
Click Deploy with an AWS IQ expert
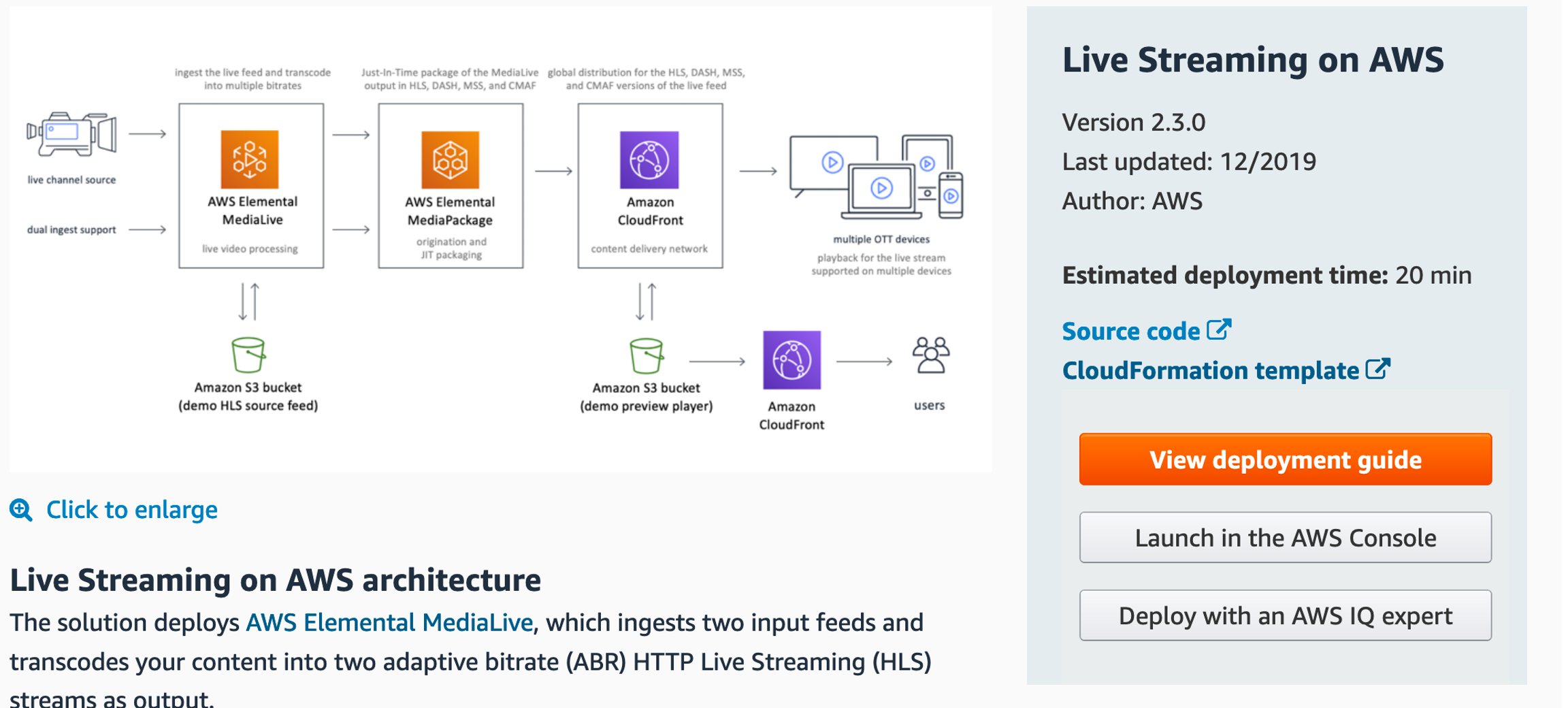tap(1285, 615)
